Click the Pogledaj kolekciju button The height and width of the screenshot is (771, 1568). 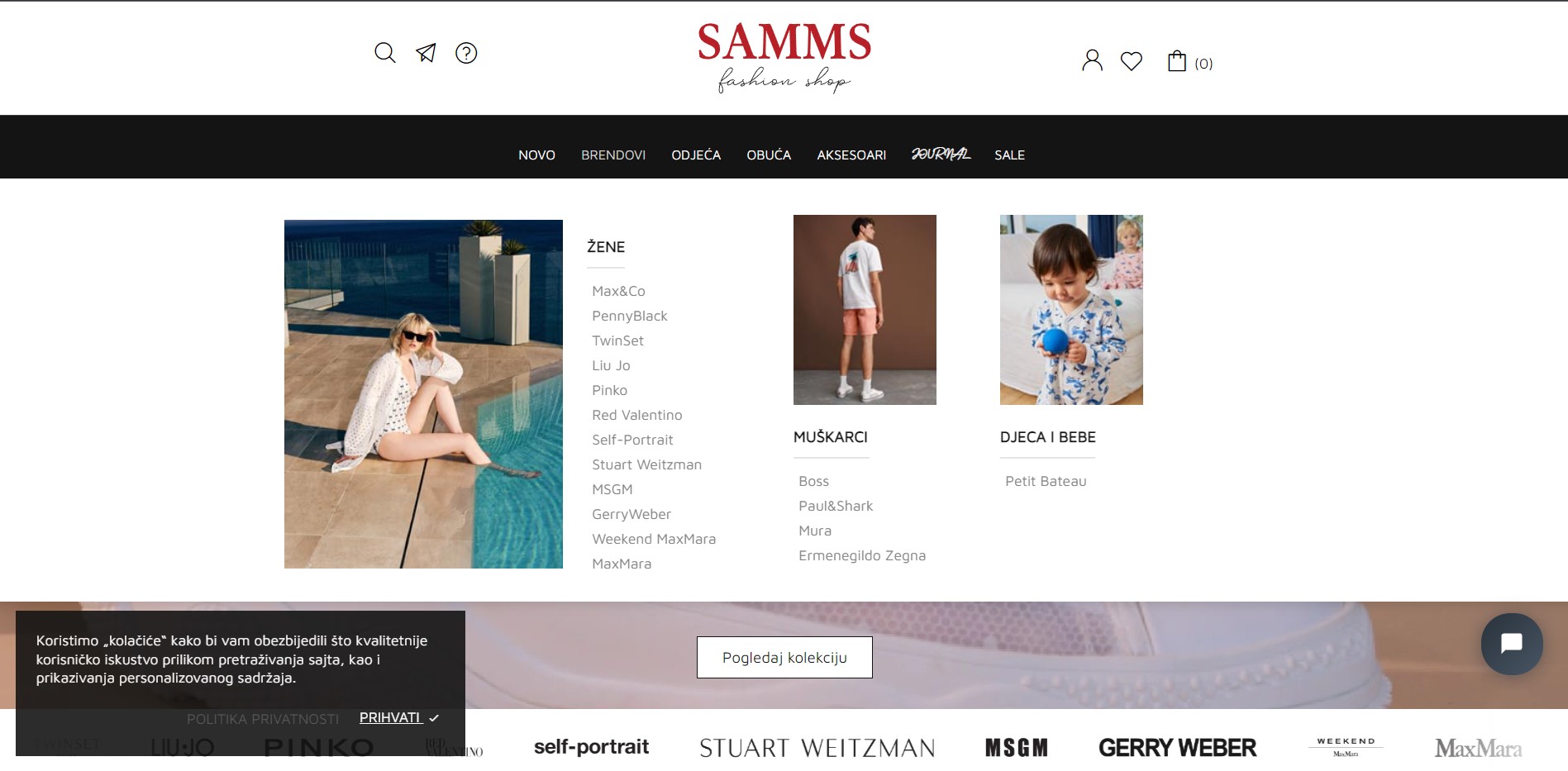pos(784,657)
